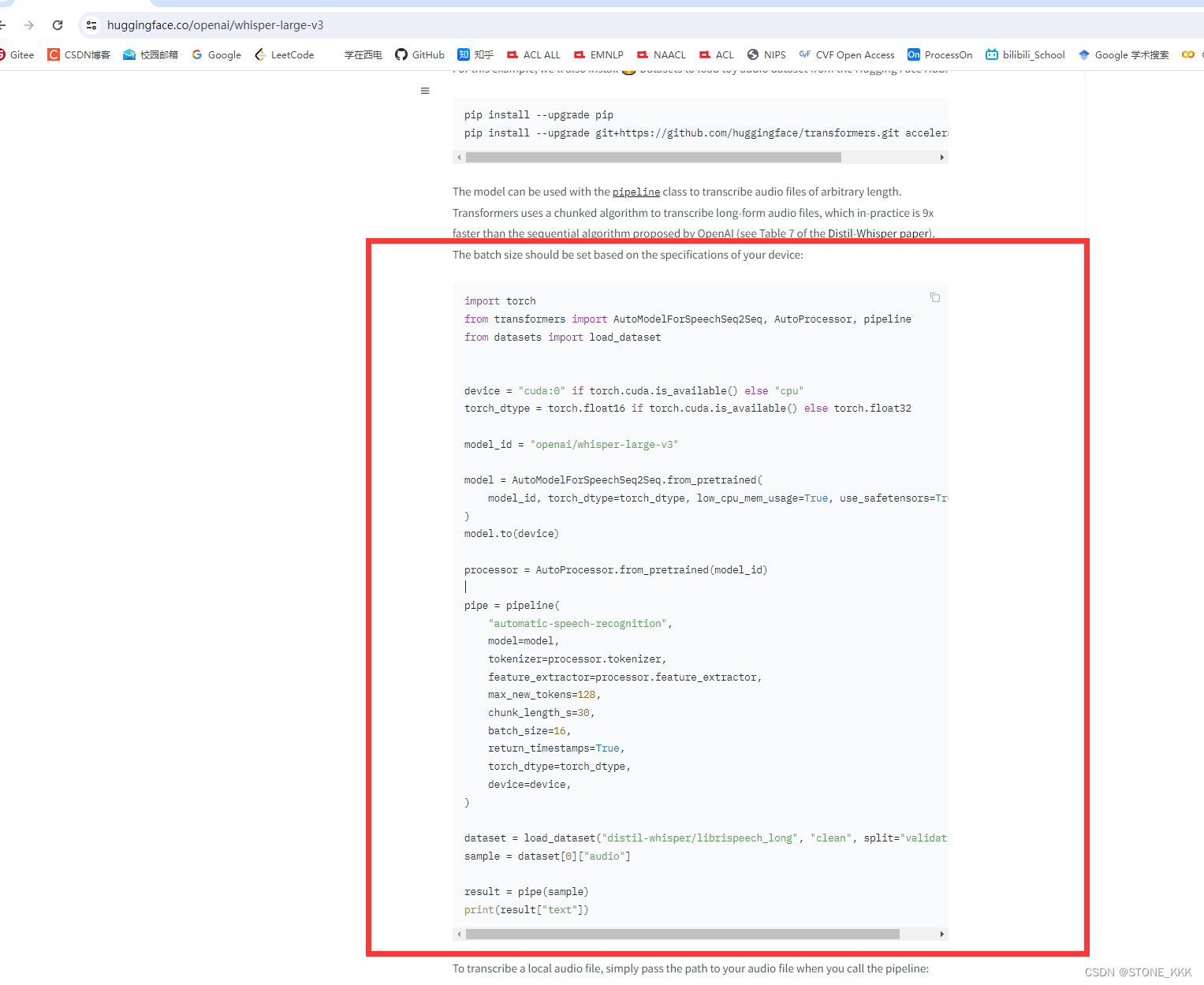This screenshot has width=1204, height=985.
Task: Click the processor = AutoProcessor.from_pretrained line
Action: [x=616, y=570]
